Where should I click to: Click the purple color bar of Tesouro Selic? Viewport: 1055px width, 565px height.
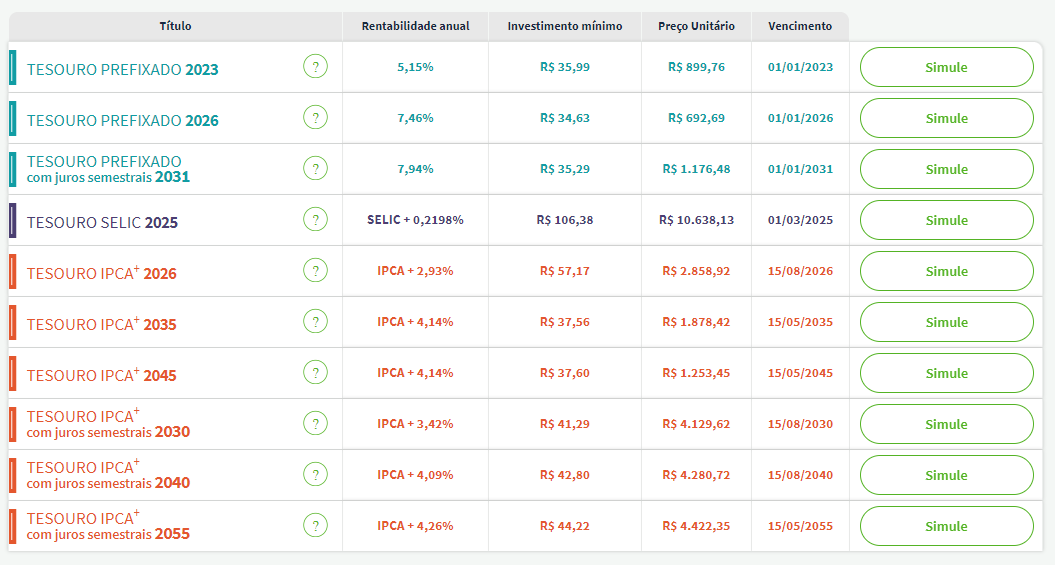click(12, 220)
